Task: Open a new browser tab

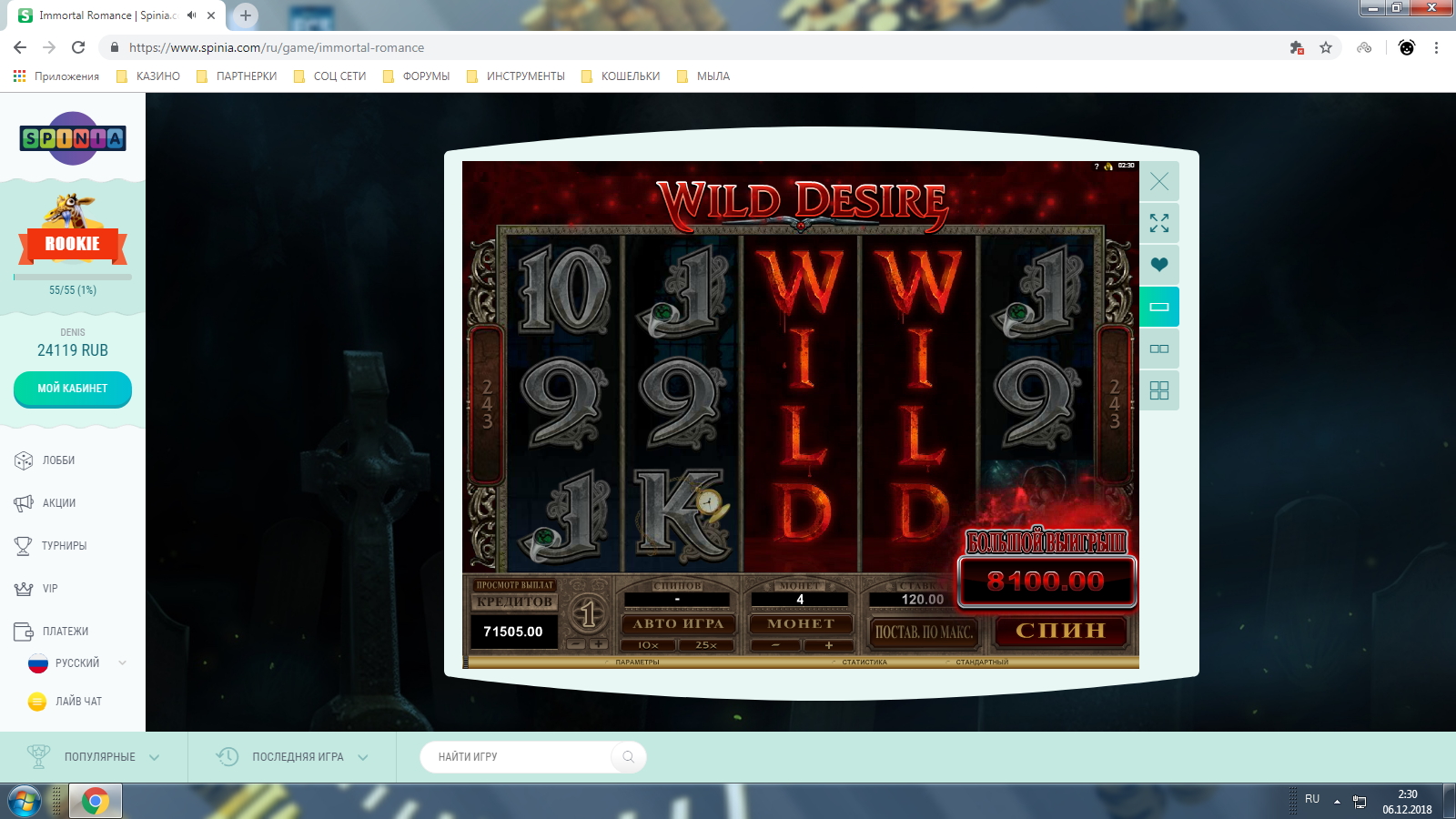Action: [x=246, y=15]
